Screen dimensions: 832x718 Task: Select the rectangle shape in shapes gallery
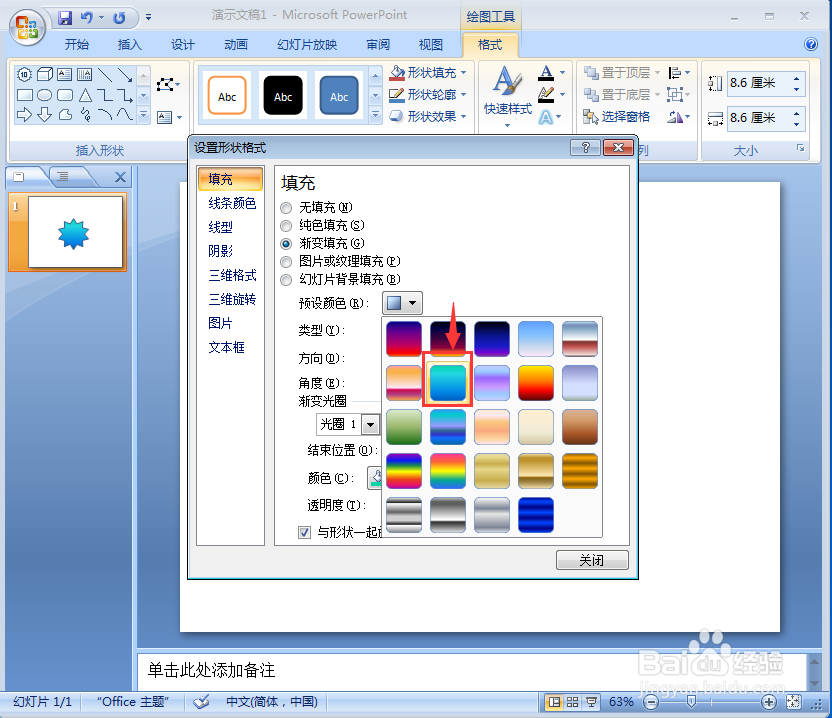[x=24, y=95]
